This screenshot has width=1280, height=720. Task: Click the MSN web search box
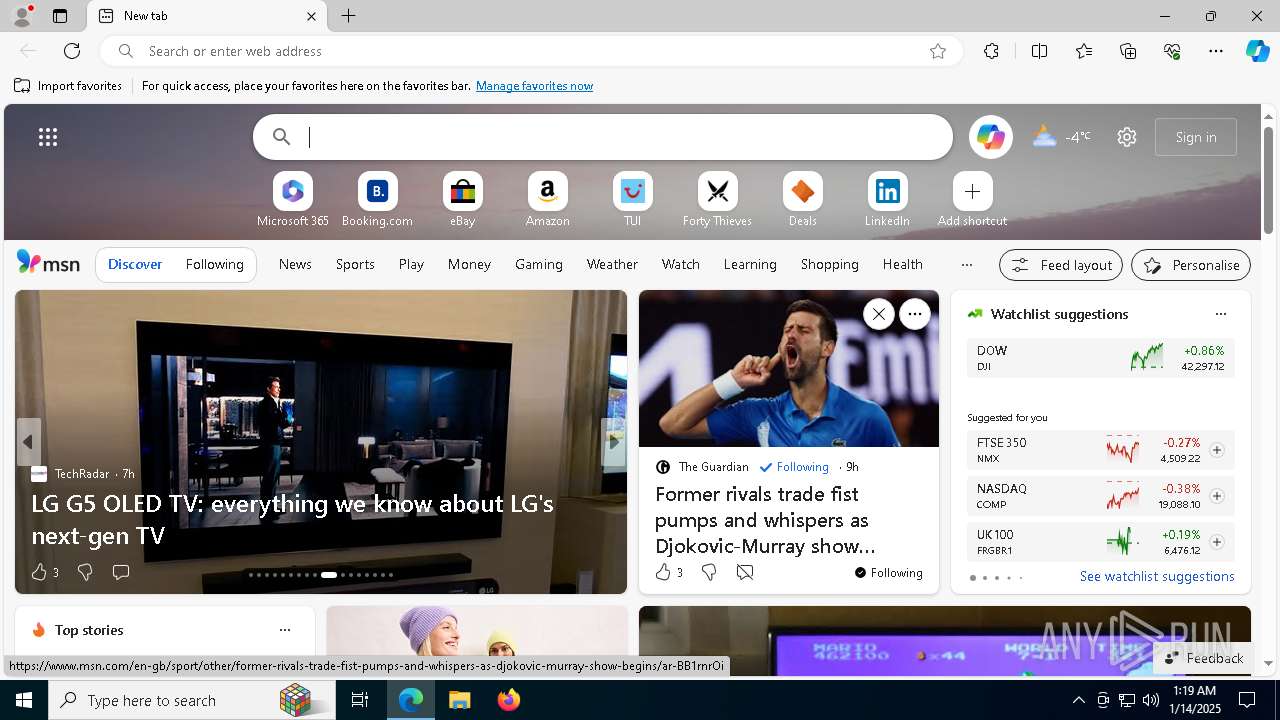(602, 137)
